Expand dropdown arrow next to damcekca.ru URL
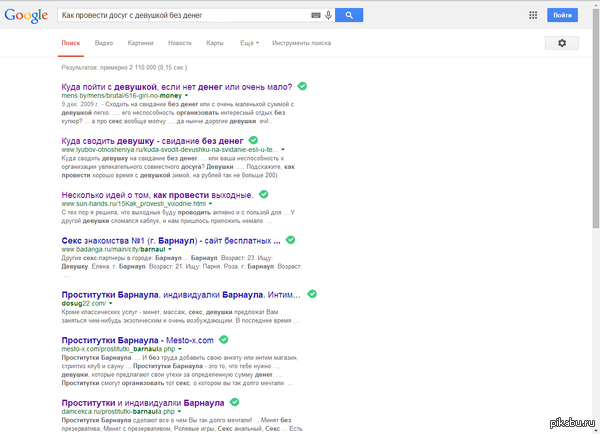600x434 pixels. (x=179, y=412)
